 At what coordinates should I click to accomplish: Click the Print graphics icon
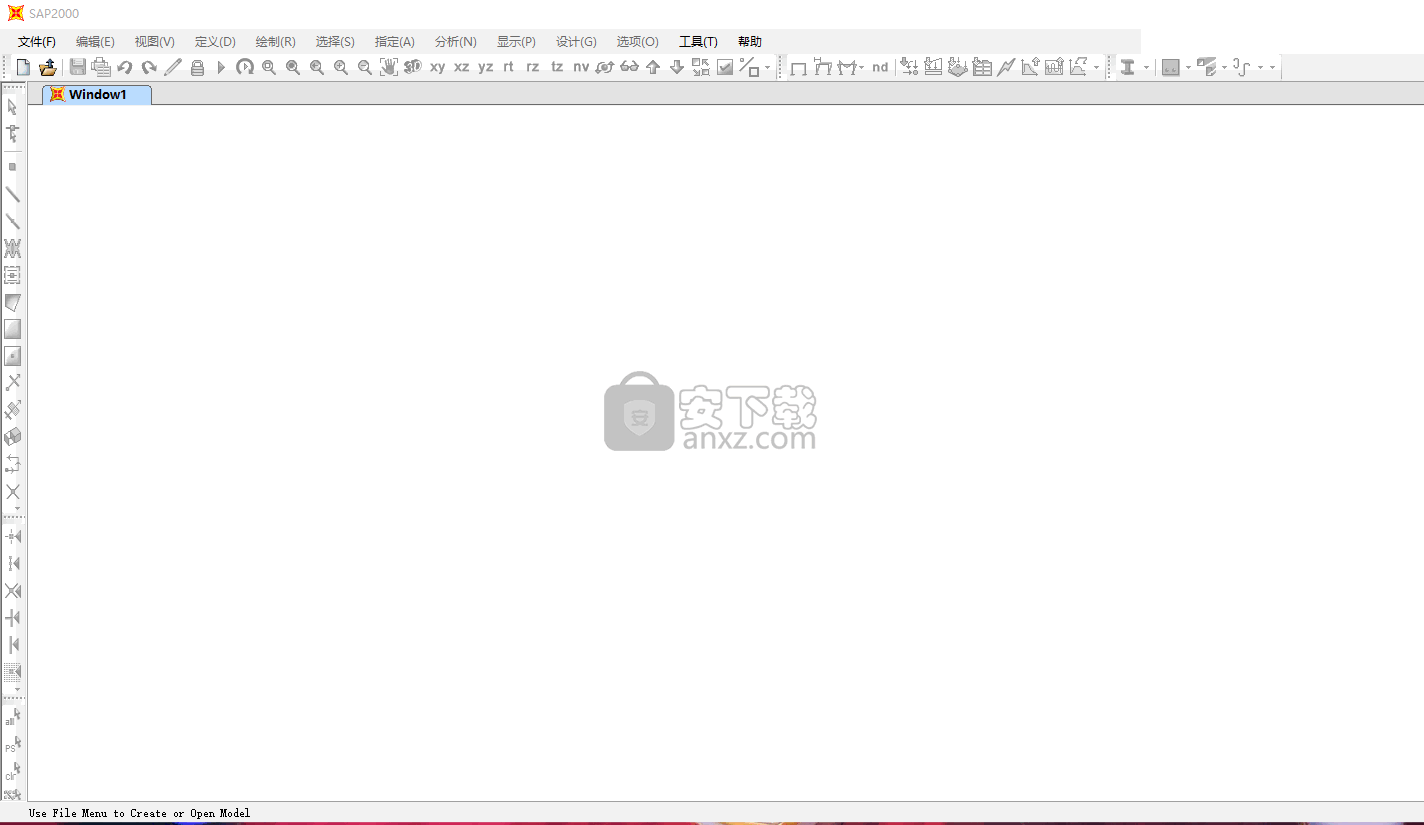(101, 67)
